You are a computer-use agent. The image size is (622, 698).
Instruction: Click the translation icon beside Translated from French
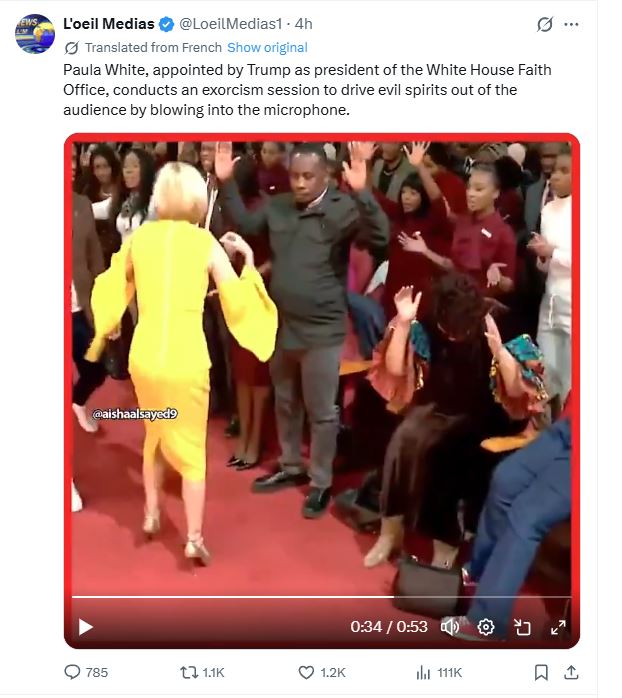pyautogui.click(x=71, y=48)
